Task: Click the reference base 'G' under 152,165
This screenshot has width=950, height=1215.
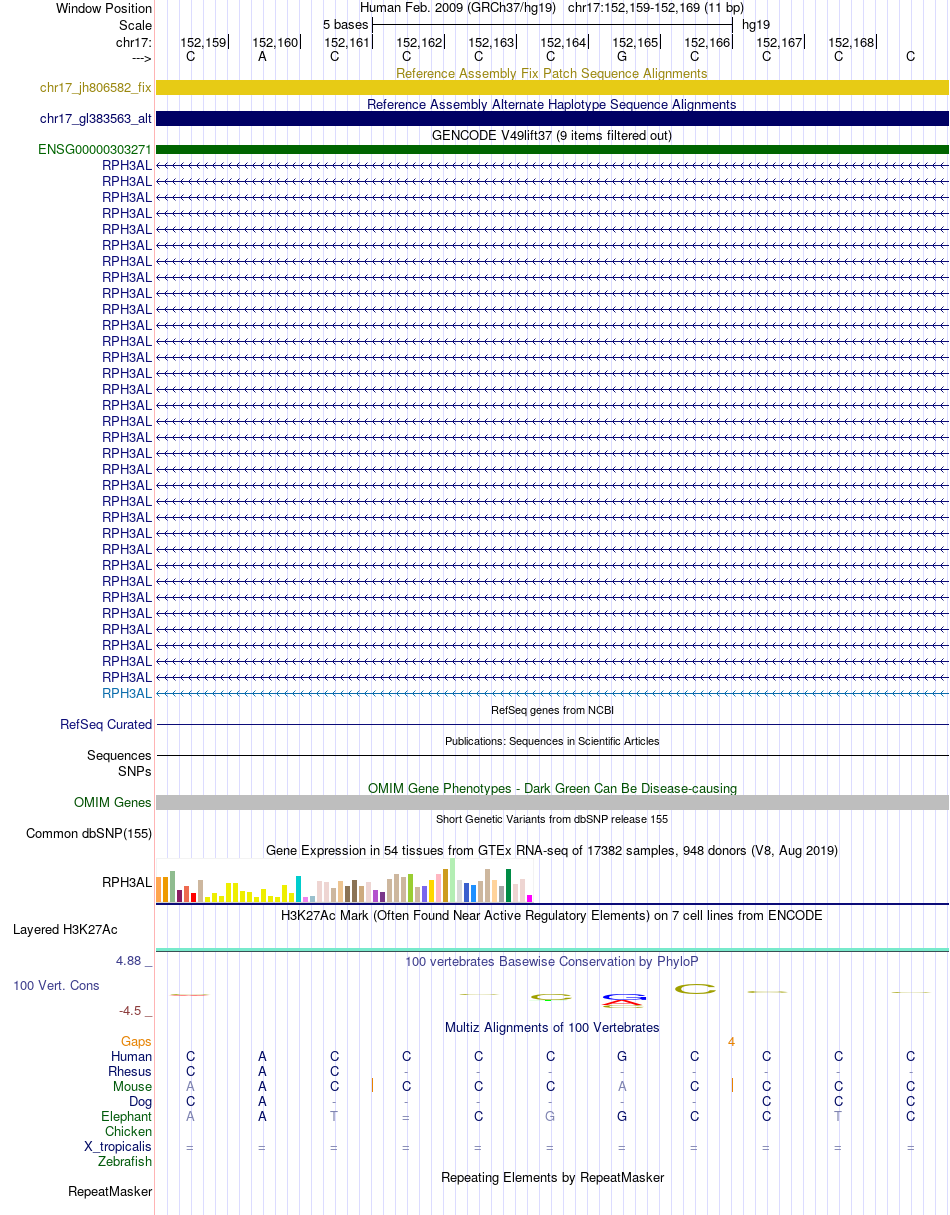Action: coord(622,56)
